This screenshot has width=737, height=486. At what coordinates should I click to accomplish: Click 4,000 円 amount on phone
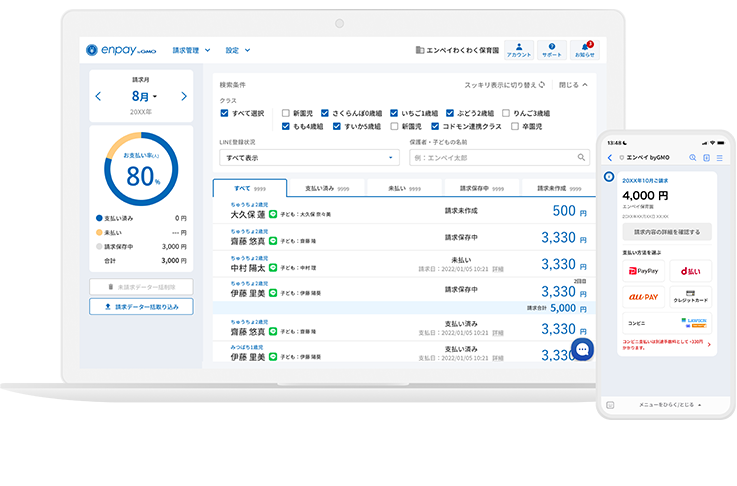point(645,195)
